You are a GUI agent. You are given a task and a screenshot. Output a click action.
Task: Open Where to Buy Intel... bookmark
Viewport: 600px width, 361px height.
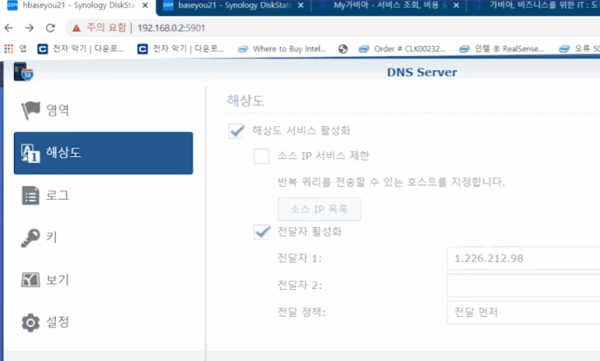(282, 49)
